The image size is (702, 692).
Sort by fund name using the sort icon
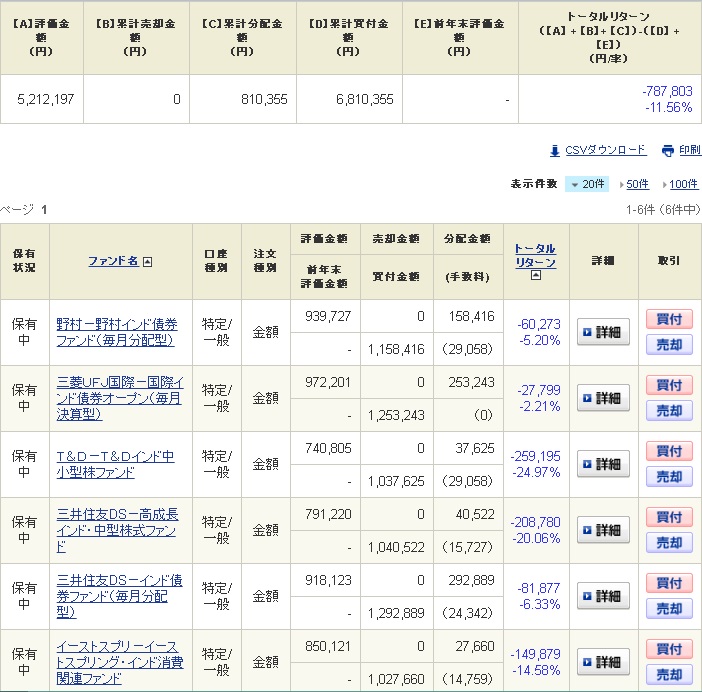pos(148,262)
